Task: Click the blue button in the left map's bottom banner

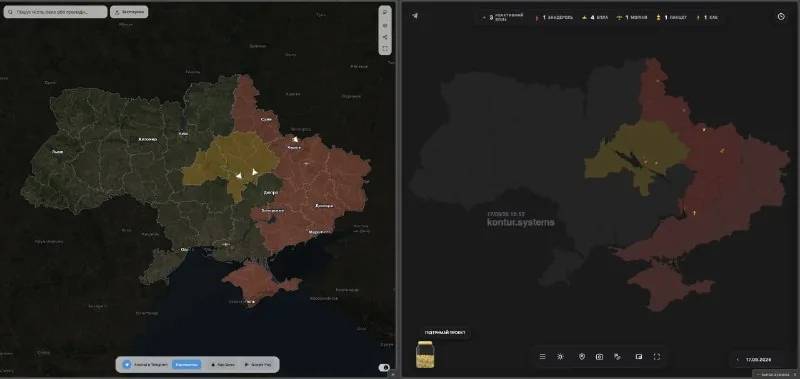Action: (186, 365)
